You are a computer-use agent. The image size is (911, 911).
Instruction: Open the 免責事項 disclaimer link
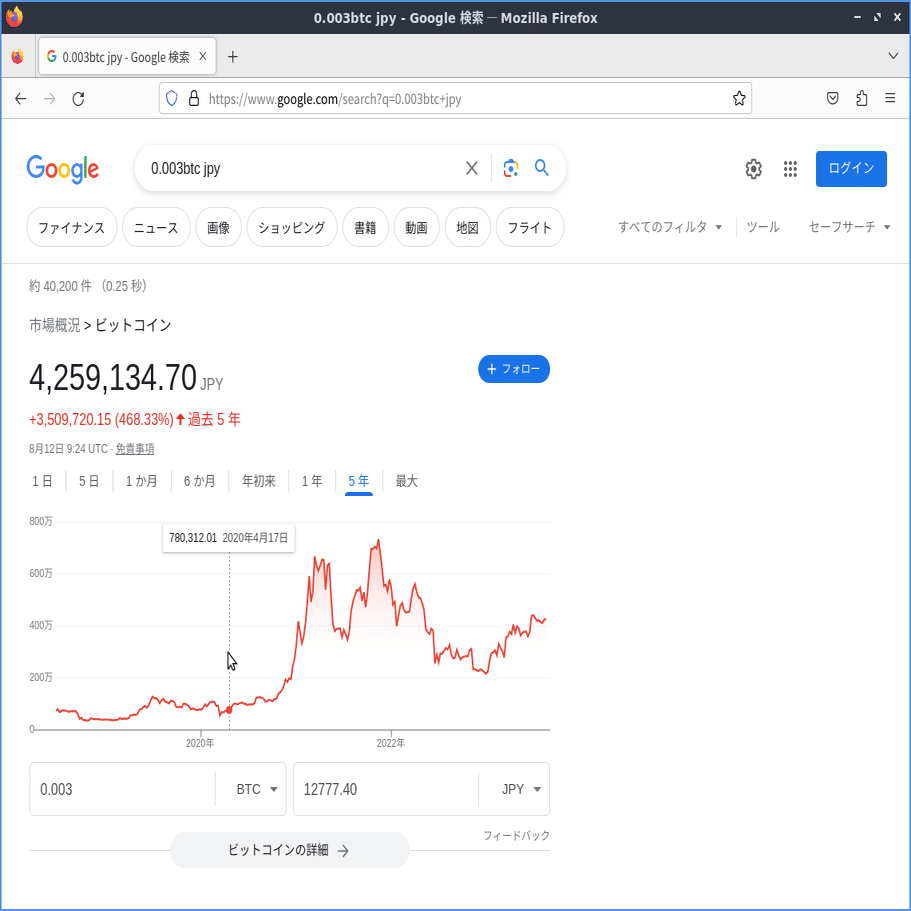[135, 449]
